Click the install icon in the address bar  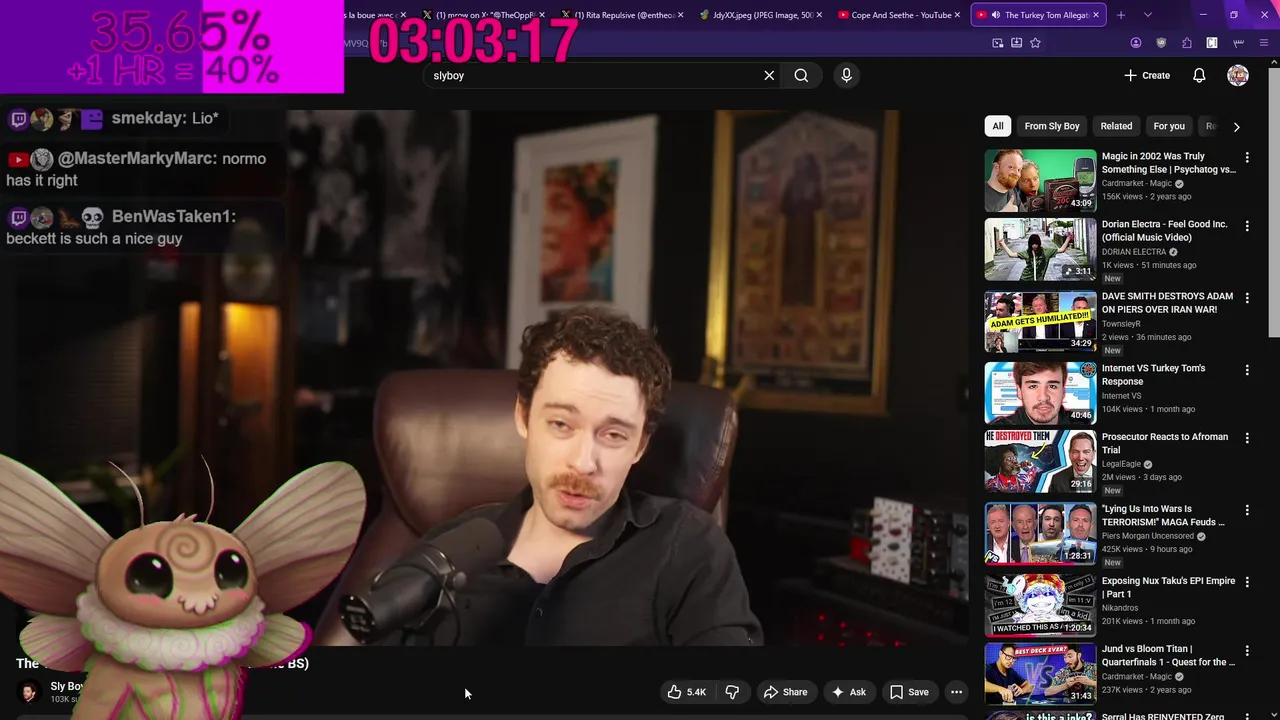1016,43
